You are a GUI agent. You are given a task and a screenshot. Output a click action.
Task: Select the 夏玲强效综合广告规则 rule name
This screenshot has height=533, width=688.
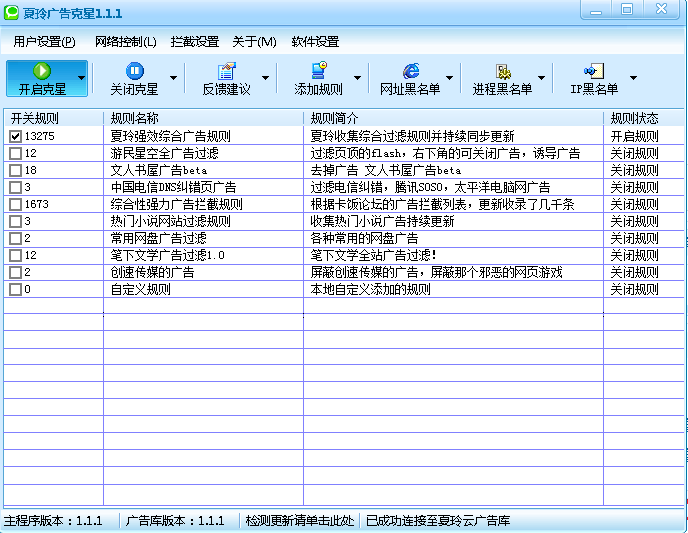171,136
